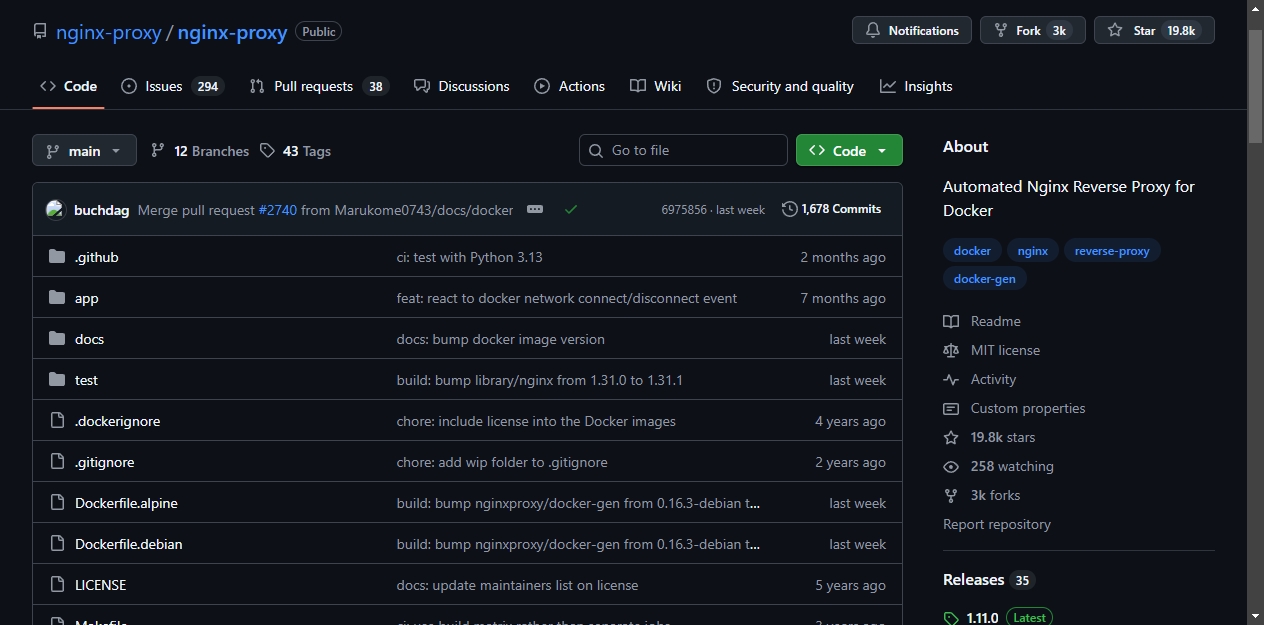
Task: Open the buchdag author link
Action: (101, 210)
